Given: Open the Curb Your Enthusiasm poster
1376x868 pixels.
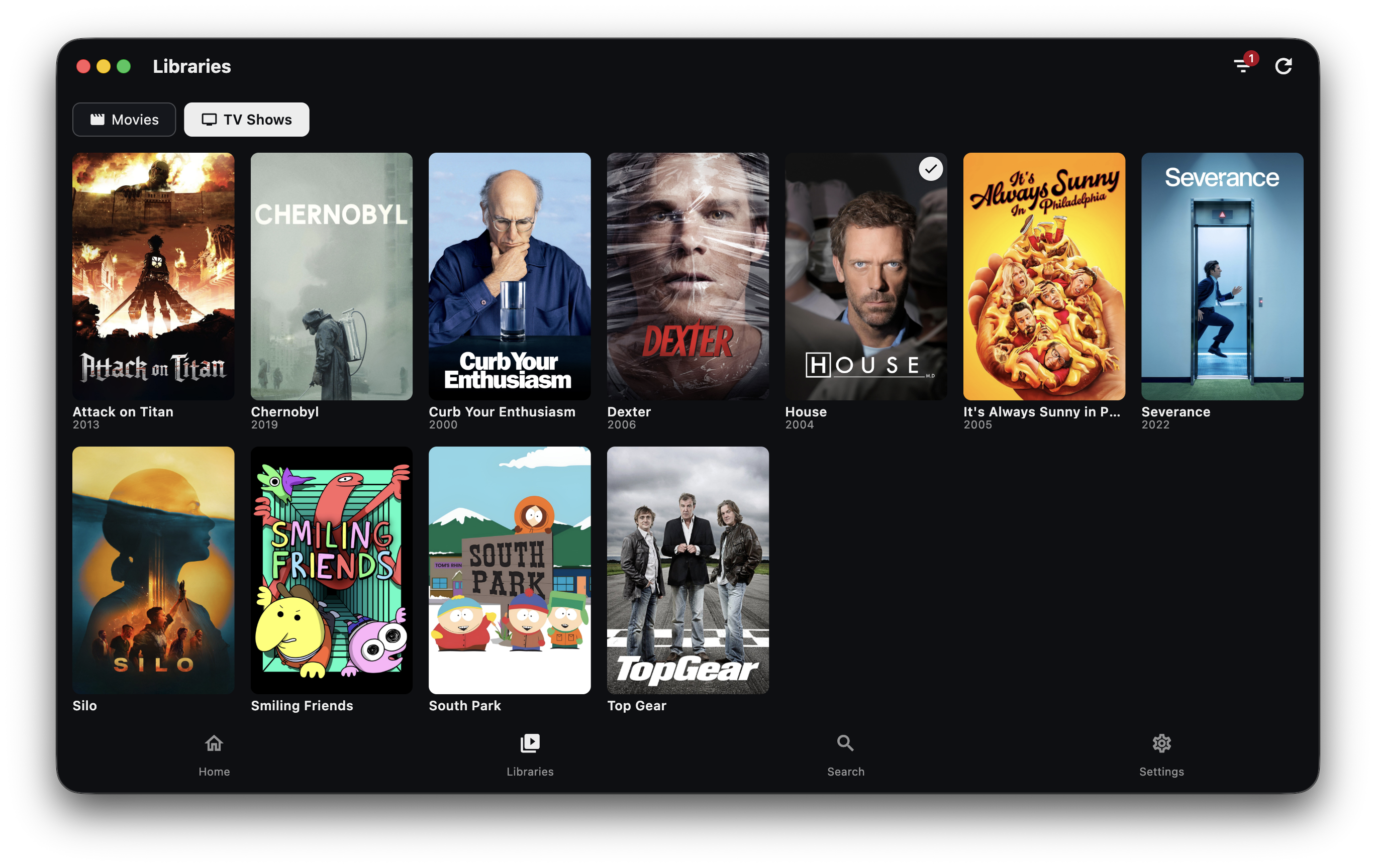Looking at the screenshot, I should coord(510,276).
